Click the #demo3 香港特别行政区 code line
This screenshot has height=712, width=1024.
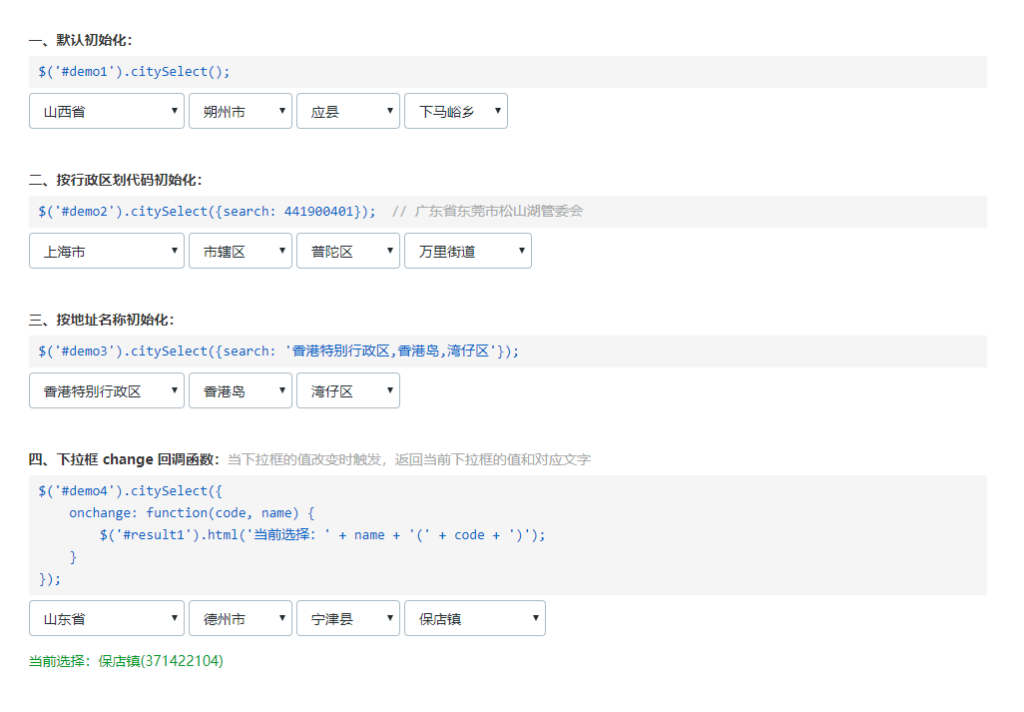[279, 351]
